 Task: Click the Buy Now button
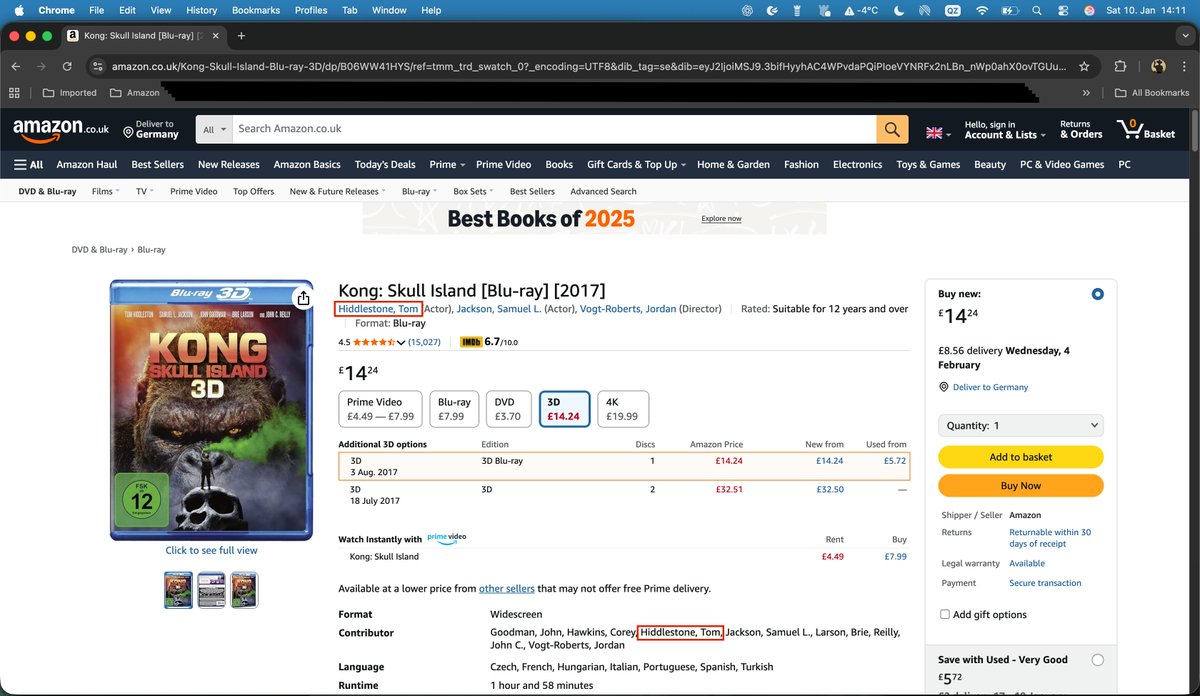coord(1021,485)
